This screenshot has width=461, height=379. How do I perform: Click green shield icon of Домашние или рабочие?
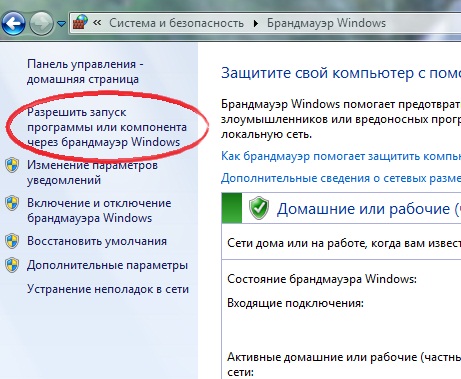(x=259, y=208)
